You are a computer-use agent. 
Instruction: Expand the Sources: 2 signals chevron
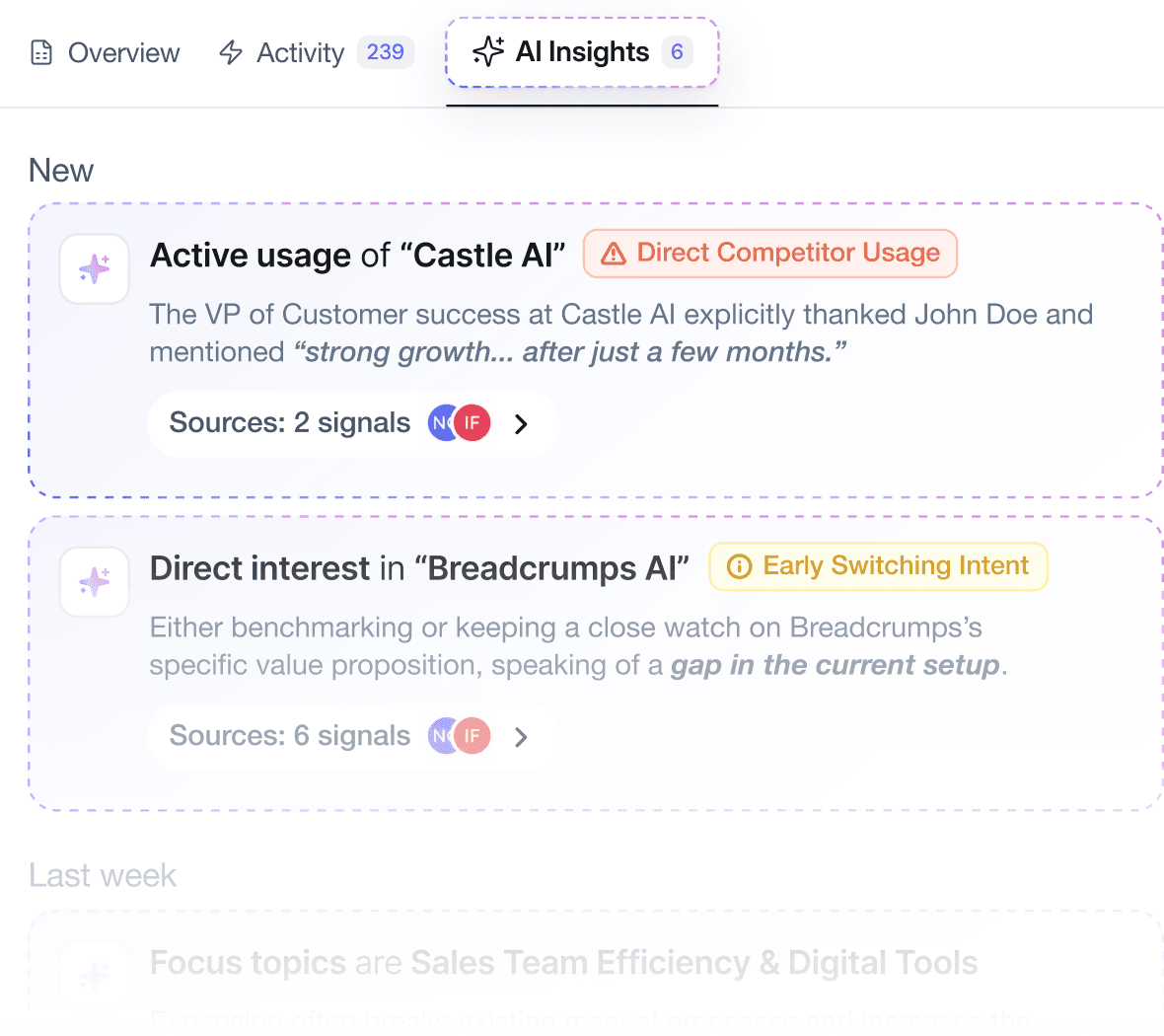click(522, 424)
